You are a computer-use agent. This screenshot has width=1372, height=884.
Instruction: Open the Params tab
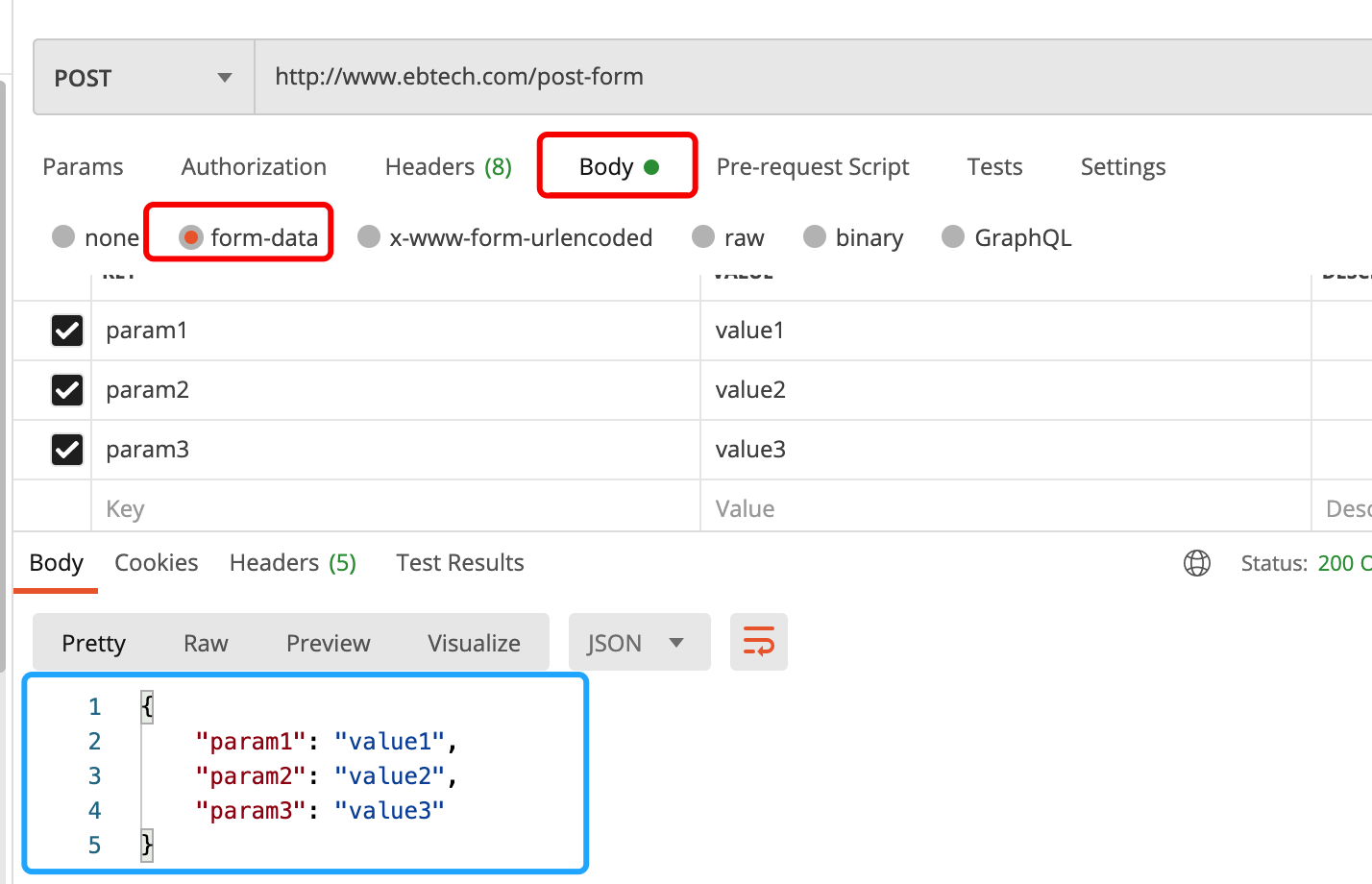[x=83, y=167]
